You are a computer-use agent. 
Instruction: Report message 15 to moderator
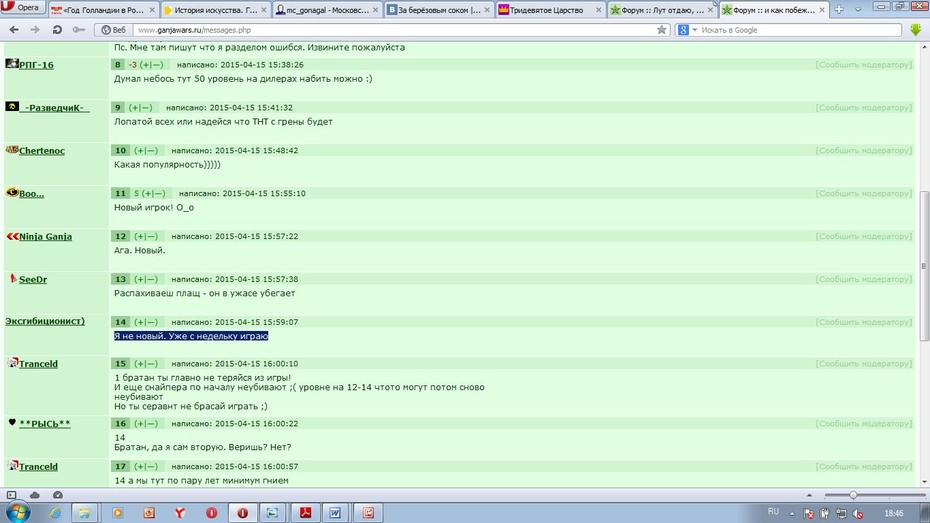click(x=864, y=363)
